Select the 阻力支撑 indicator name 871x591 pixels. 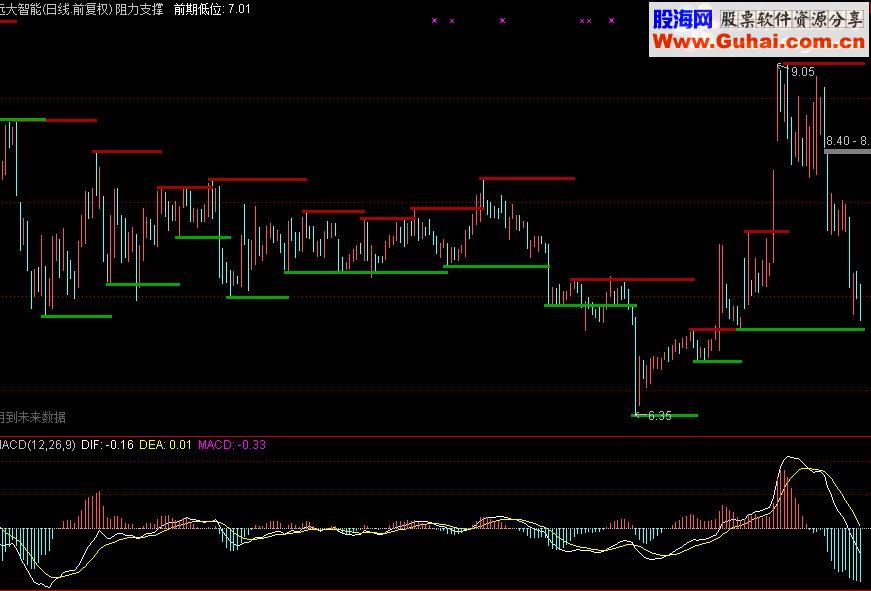139,9
